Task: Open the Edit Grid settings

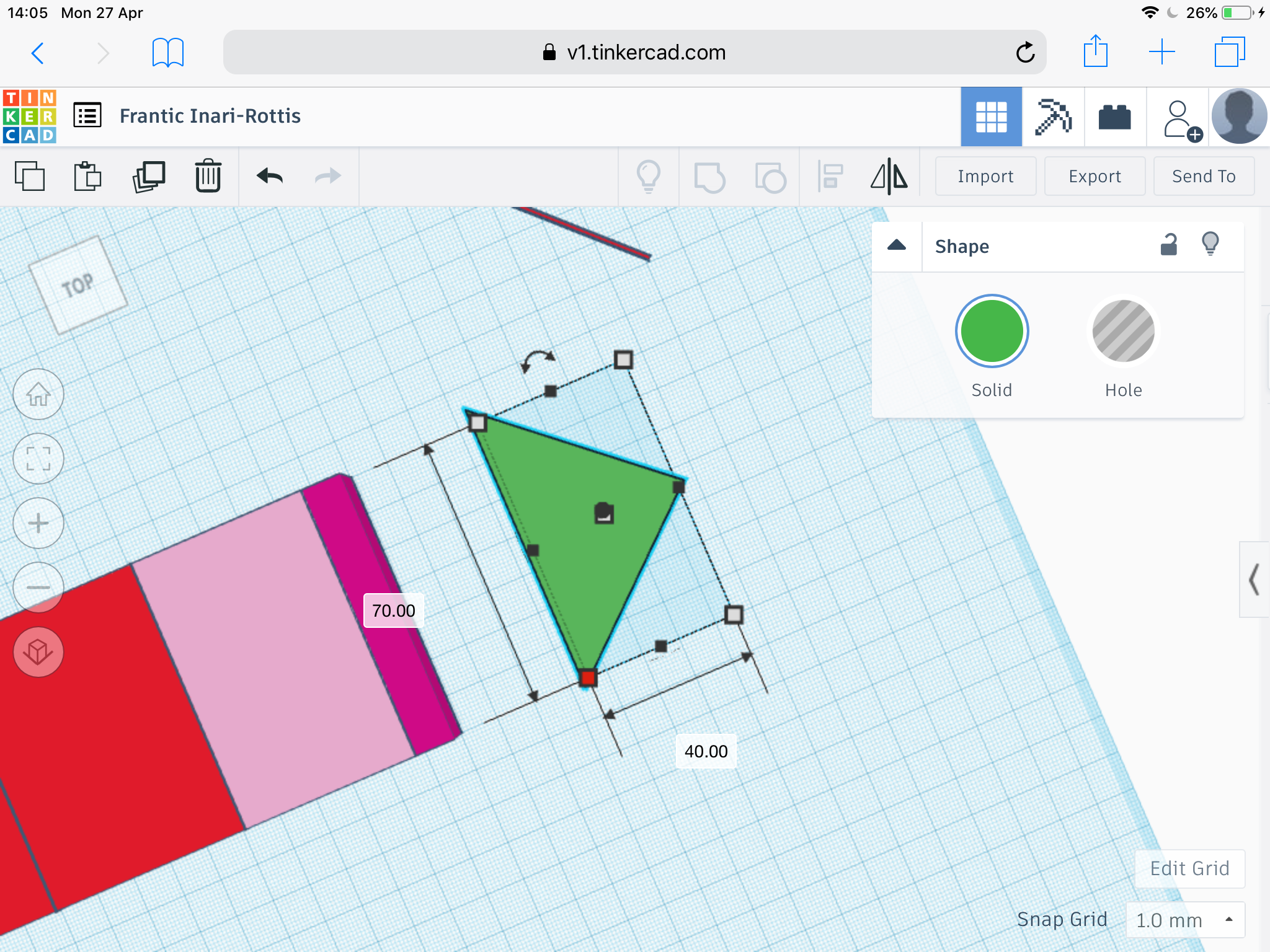Action: 1189,868
